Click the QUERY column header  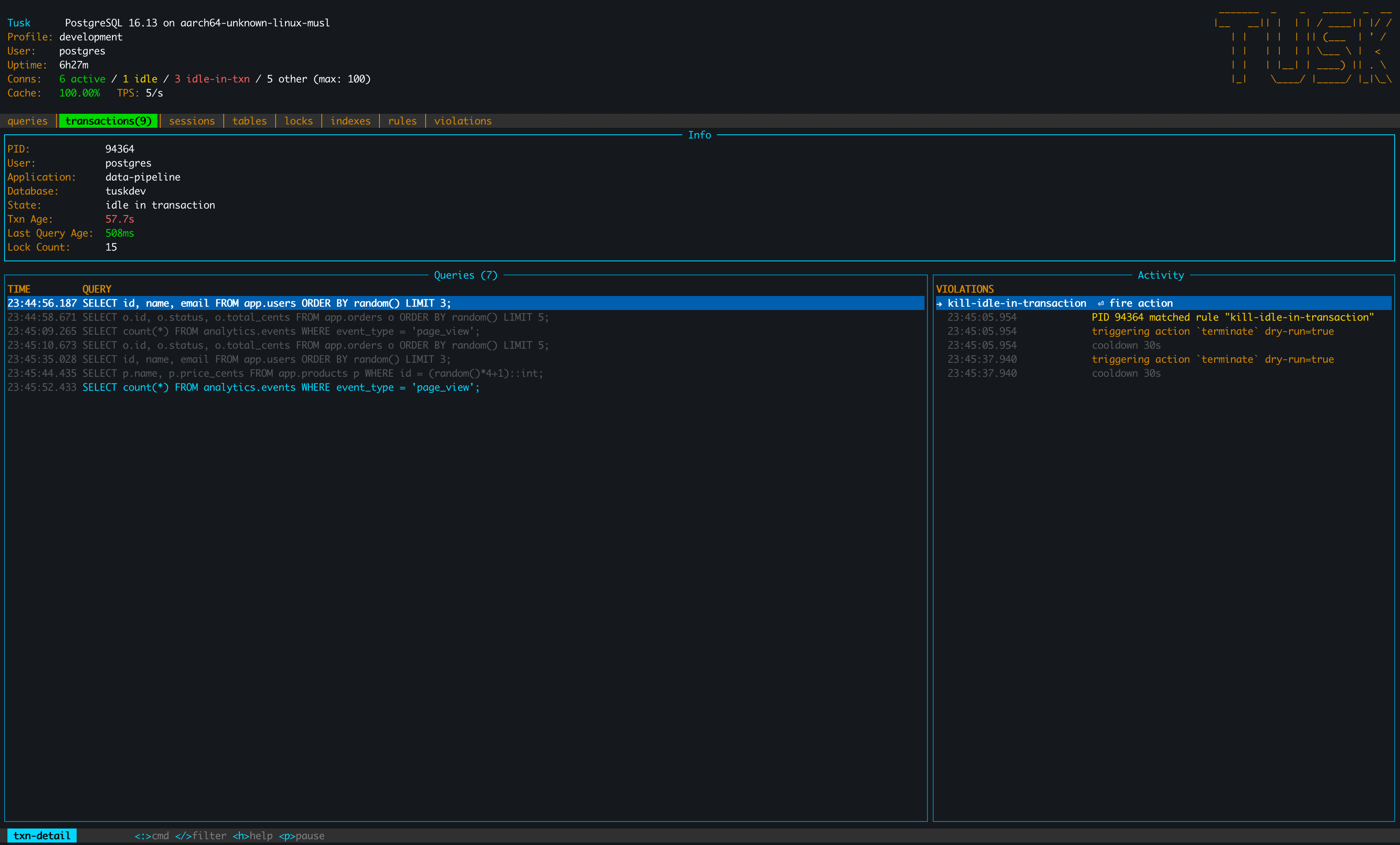coord(96,289)
